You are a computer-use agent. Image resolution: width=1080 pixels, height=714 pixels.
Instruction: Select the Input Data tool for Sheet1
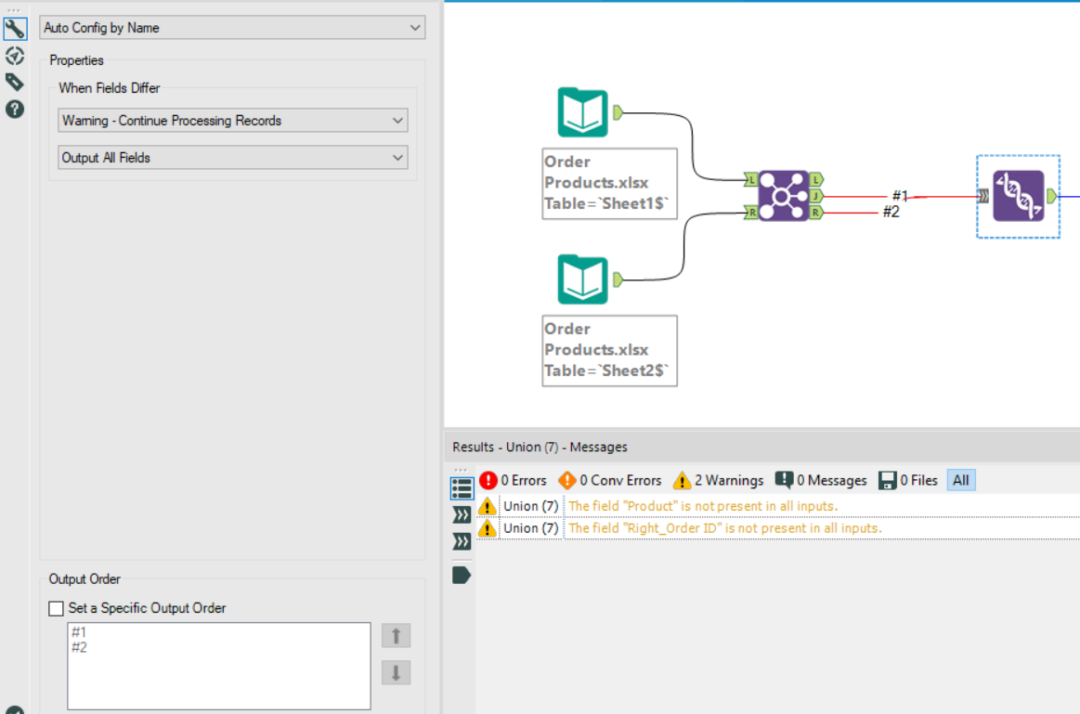point(583,112)
